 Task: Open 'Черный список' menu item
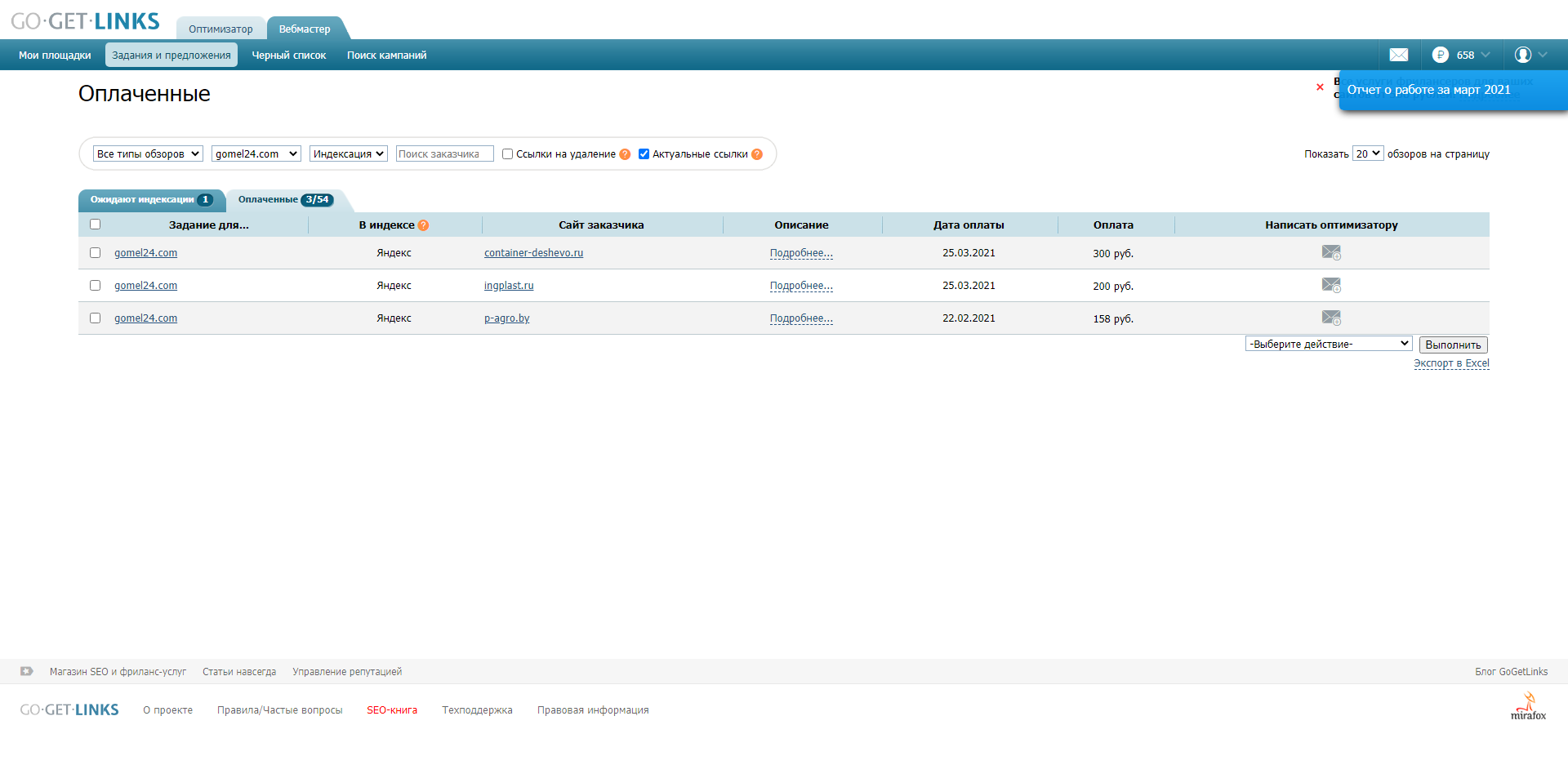(x=289, y=55)
